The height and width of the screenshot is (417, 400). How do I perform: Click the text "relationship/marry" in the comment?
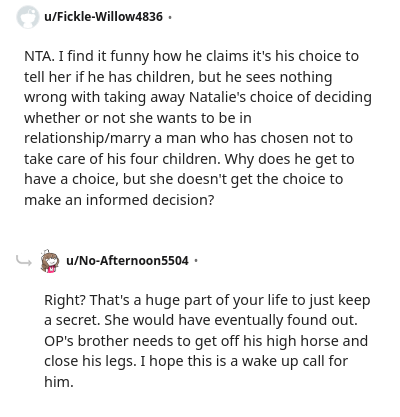point(87,138)
